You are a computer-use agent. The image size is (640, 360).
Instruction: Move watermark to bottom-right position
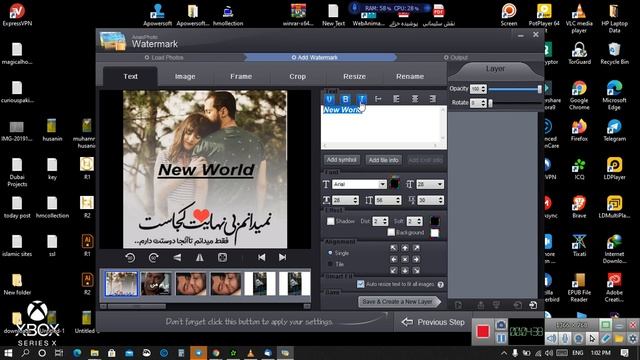[x=416, y=270]
